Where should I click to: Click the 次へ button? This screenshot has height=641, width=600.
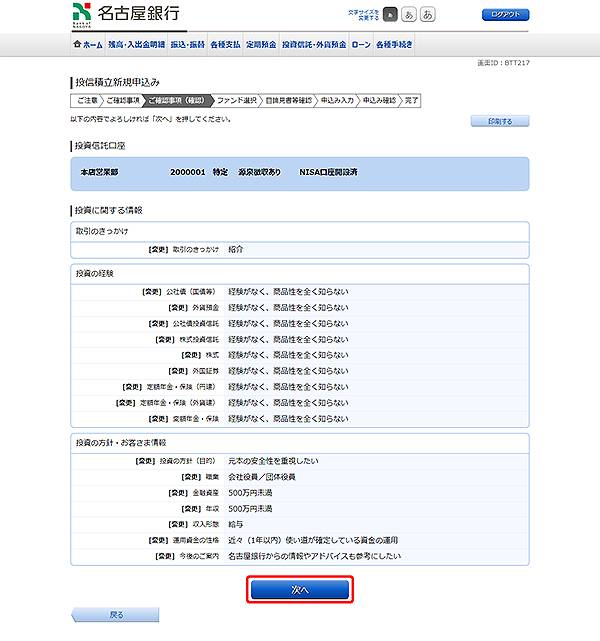point(300,589)
